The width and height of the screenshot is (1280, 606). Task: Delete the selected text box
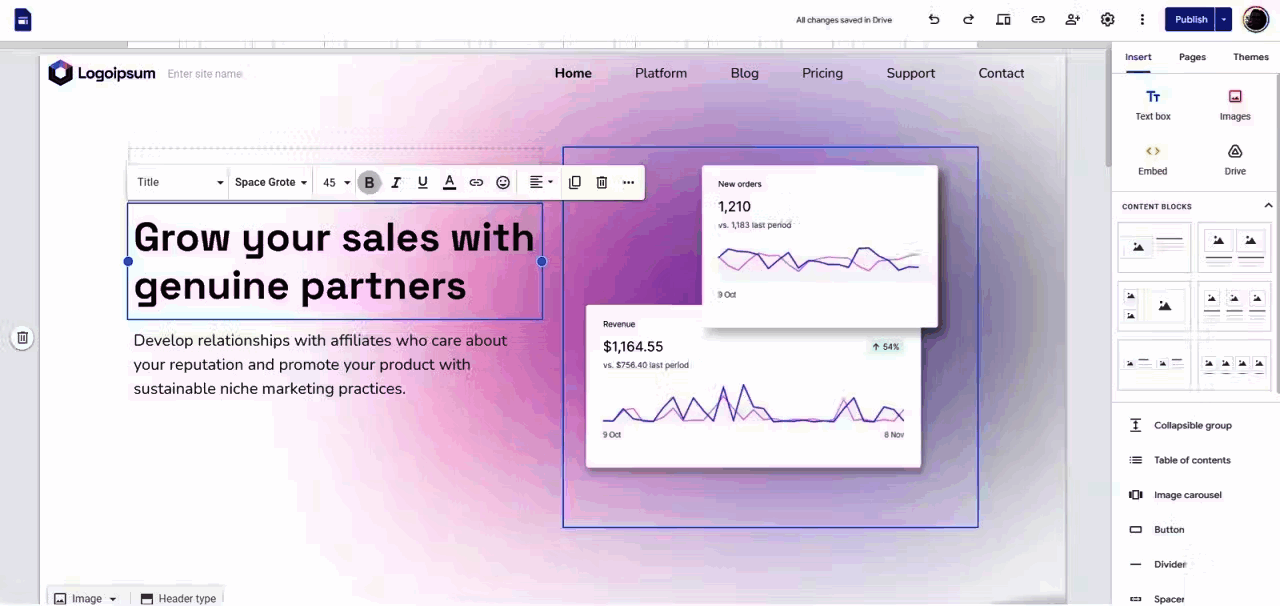pos(602,182)
